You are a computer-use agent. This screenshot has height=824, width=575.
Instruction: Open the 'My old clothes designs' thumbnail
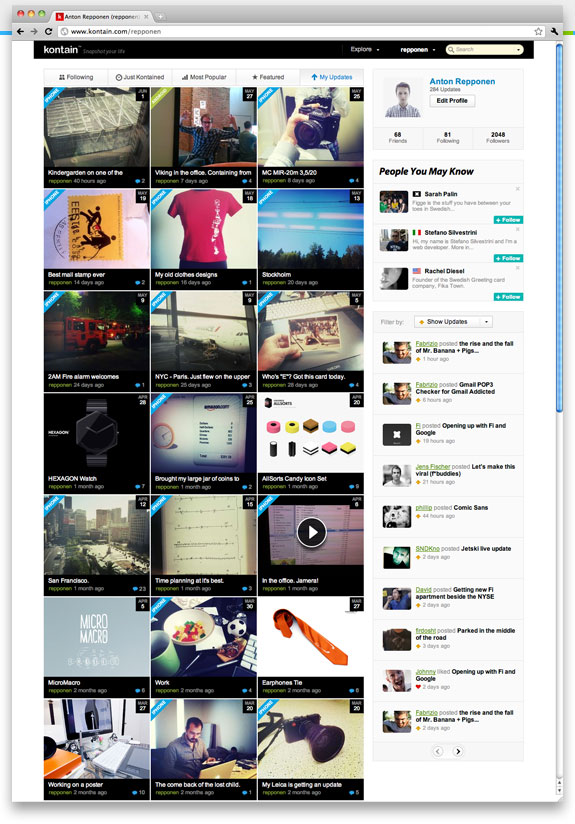click(x=204, y=229)
